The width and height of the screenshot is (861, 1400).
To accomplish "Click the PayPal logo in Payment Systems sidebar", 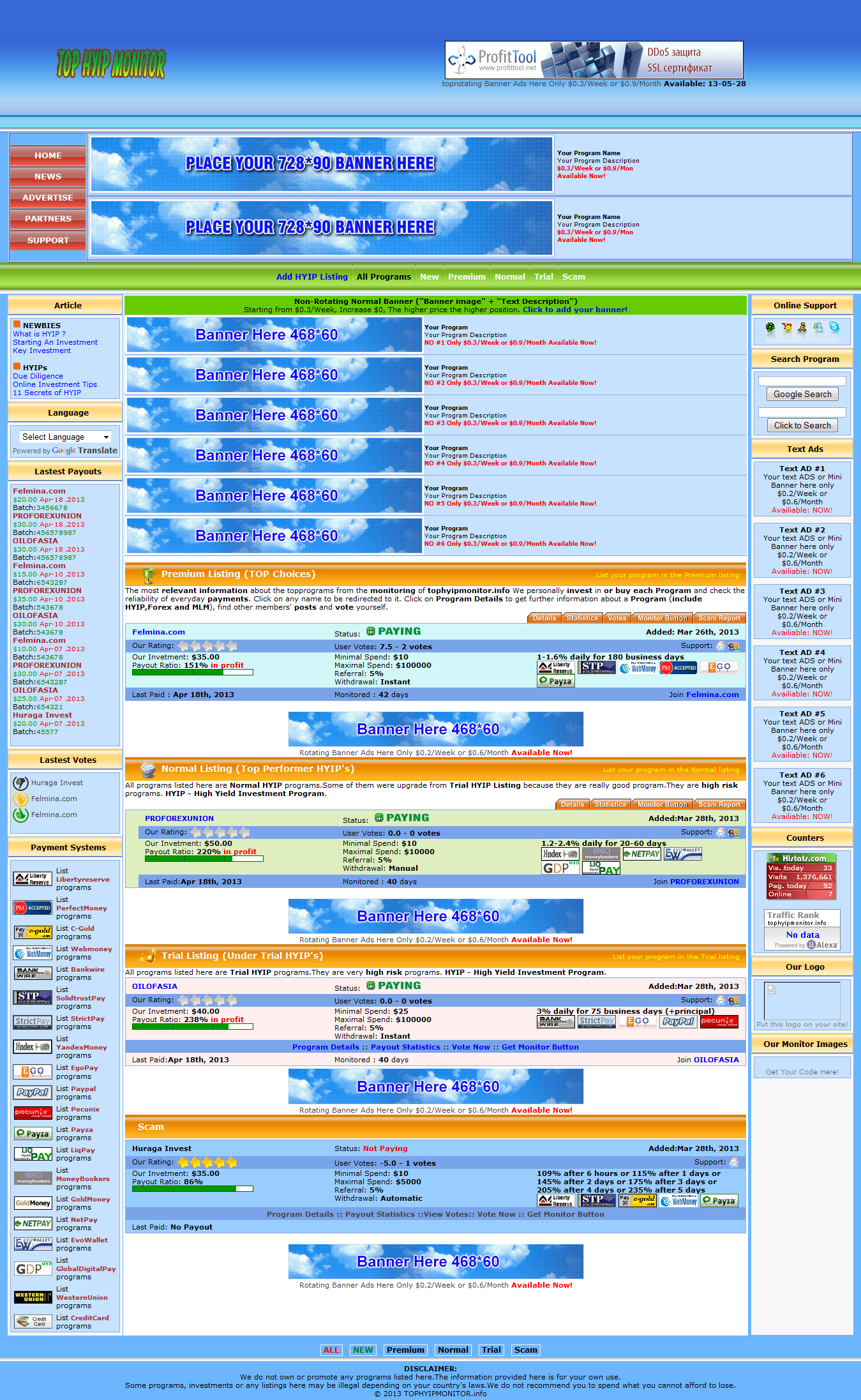I will (x=33, y=1092).
